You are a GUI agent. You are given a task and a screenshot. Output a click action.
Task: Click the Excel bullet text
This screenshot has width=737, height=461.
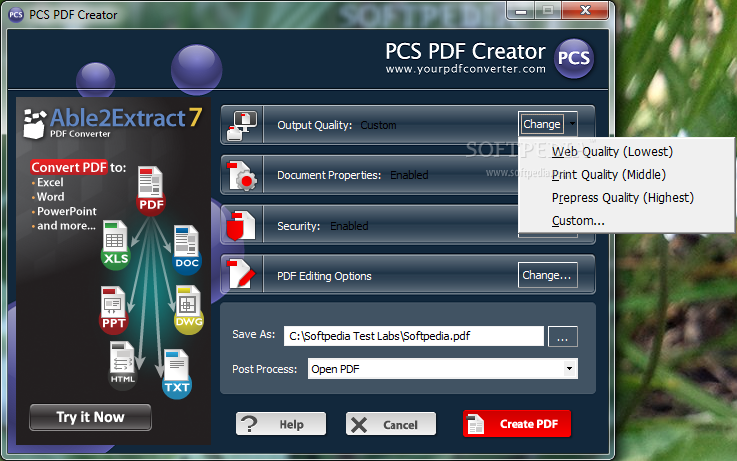tap(50, 182)
